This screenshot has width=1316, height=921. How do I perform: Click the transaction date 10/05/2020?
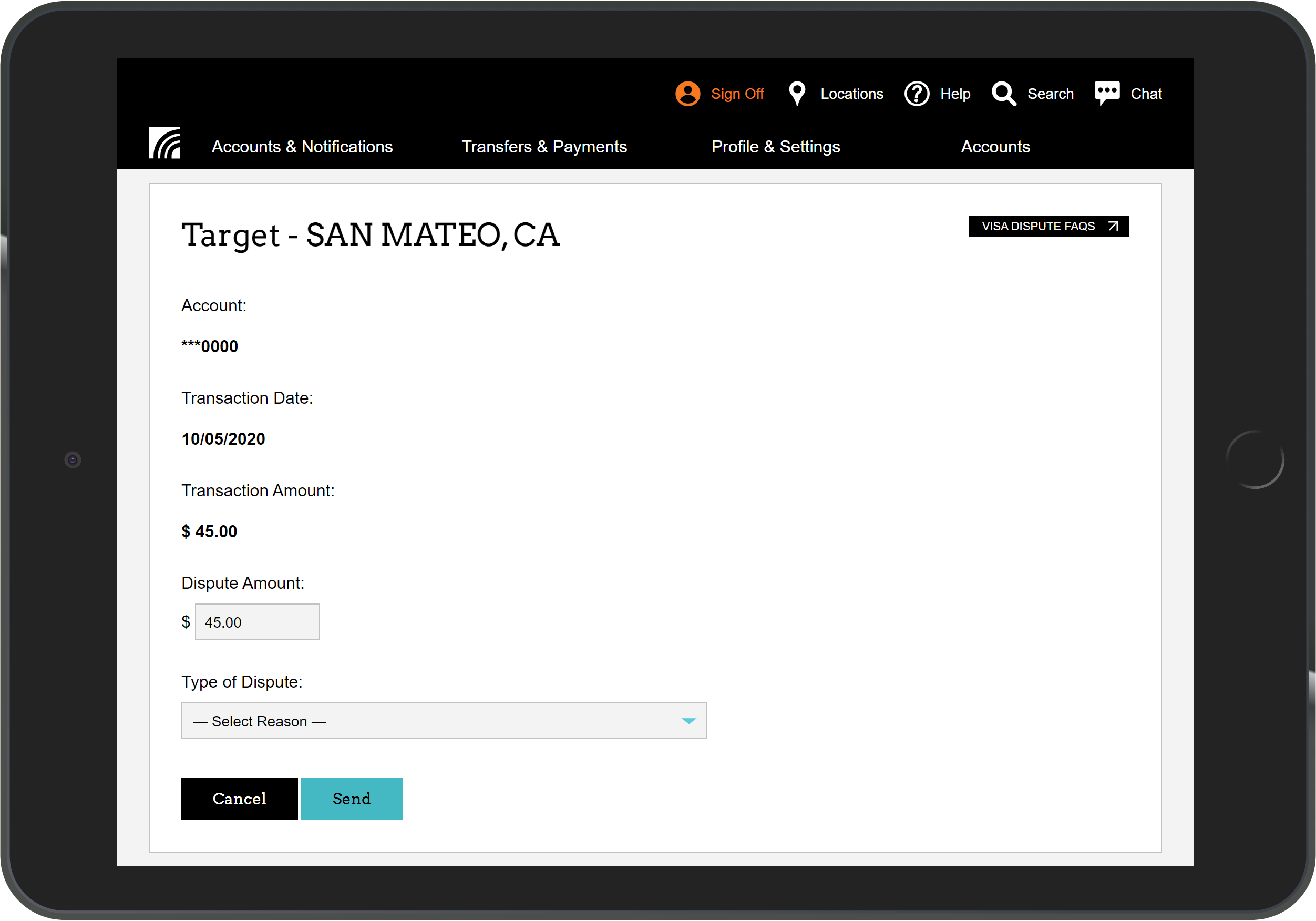(x=223, y=439)
